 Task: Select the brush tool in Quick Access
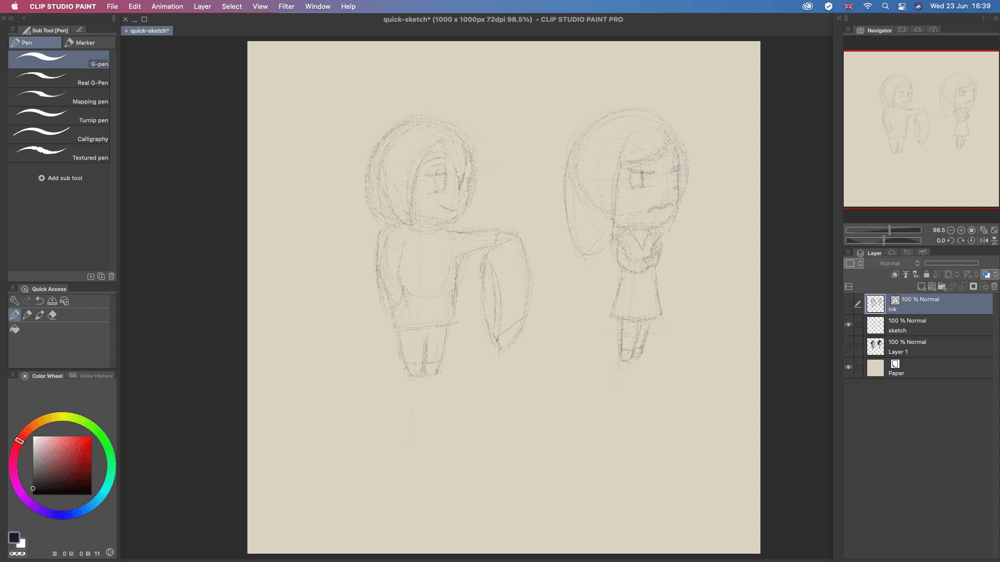coord(40,315)
